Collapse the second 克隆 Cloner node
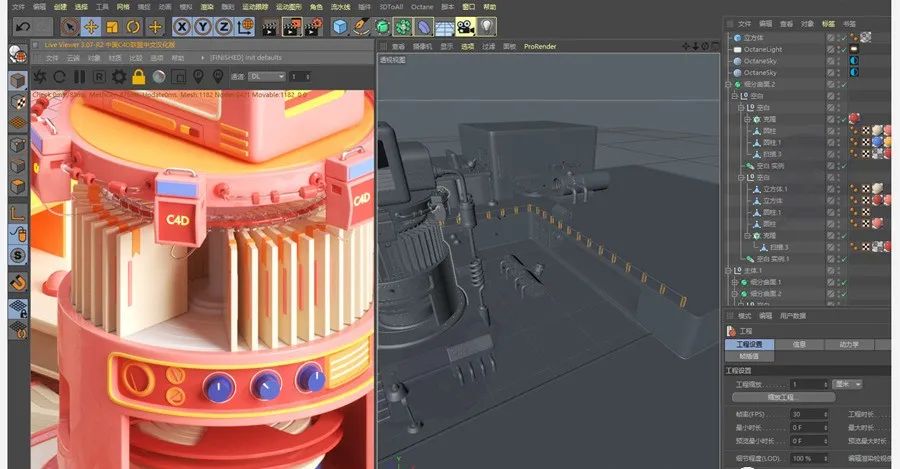The height and width of the screenshot is (469, 900). (x=748, y=236)
